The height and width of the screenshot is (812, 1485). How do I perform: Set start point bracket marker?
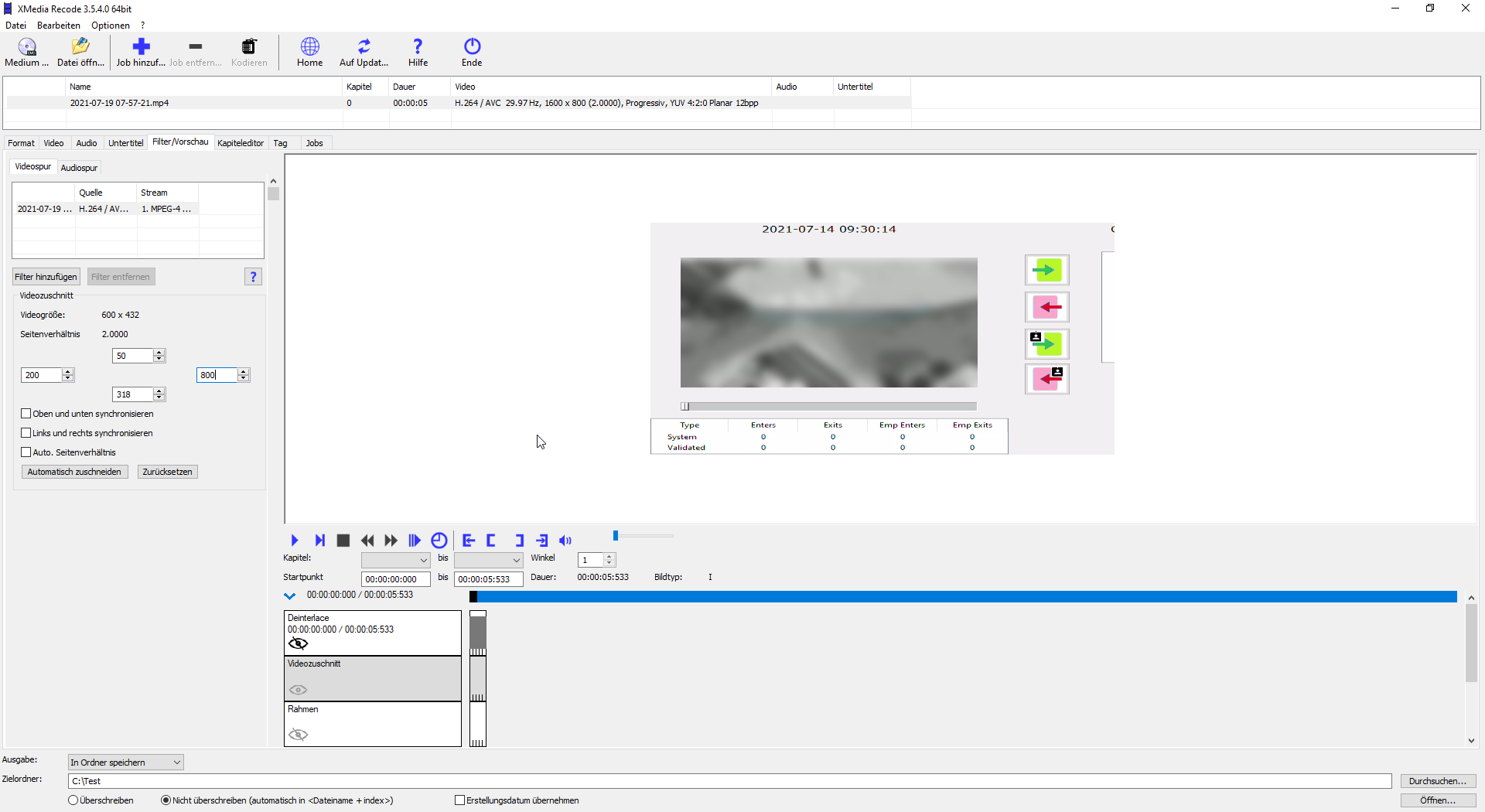pos(491,541)
